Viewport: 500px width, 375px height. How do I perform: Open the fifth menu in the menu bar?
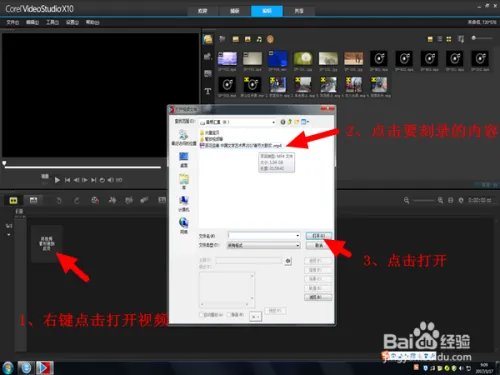click(92, 22)
